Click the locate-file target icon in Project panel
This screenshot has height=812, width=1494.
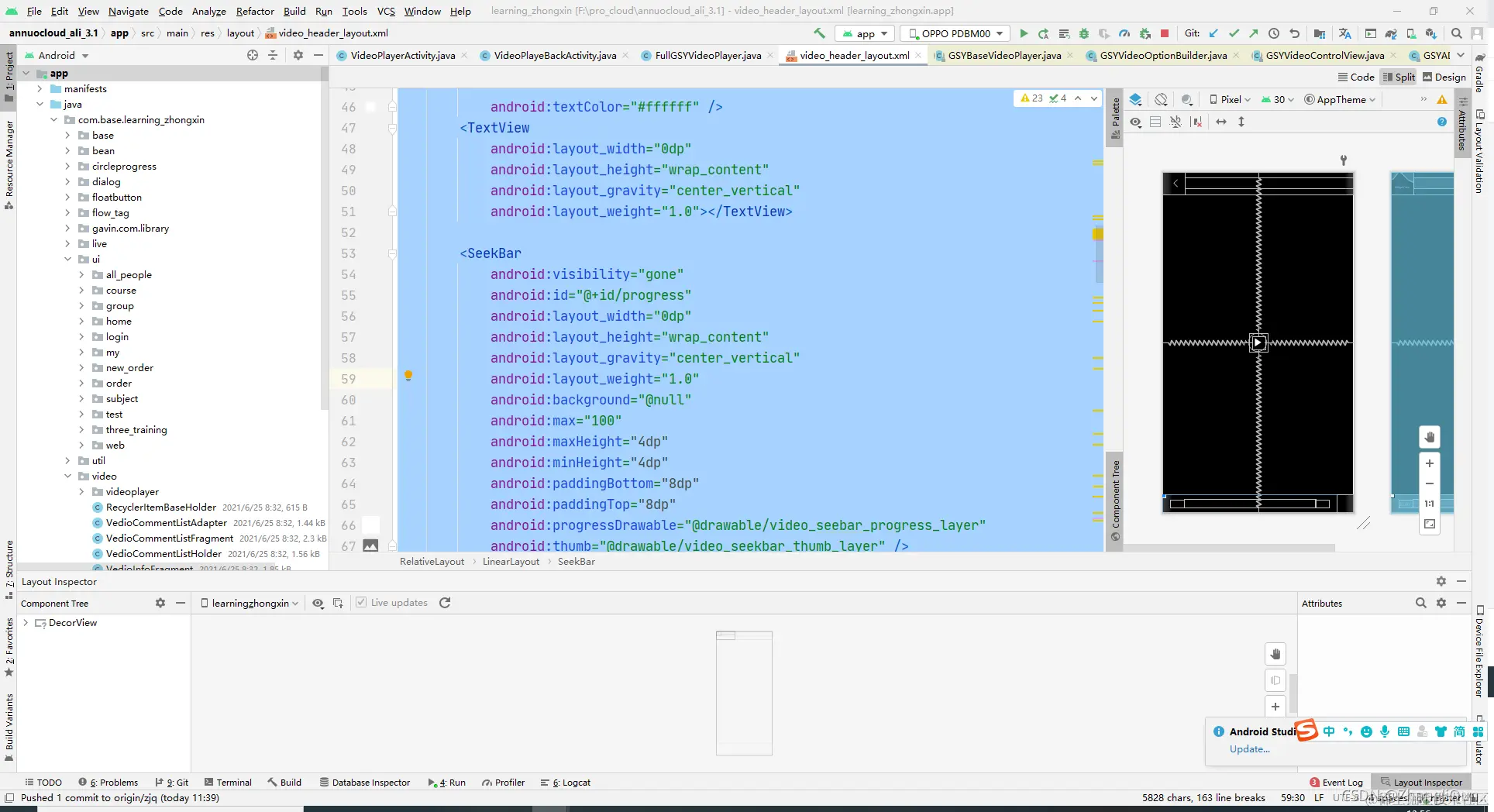point(253,55)
